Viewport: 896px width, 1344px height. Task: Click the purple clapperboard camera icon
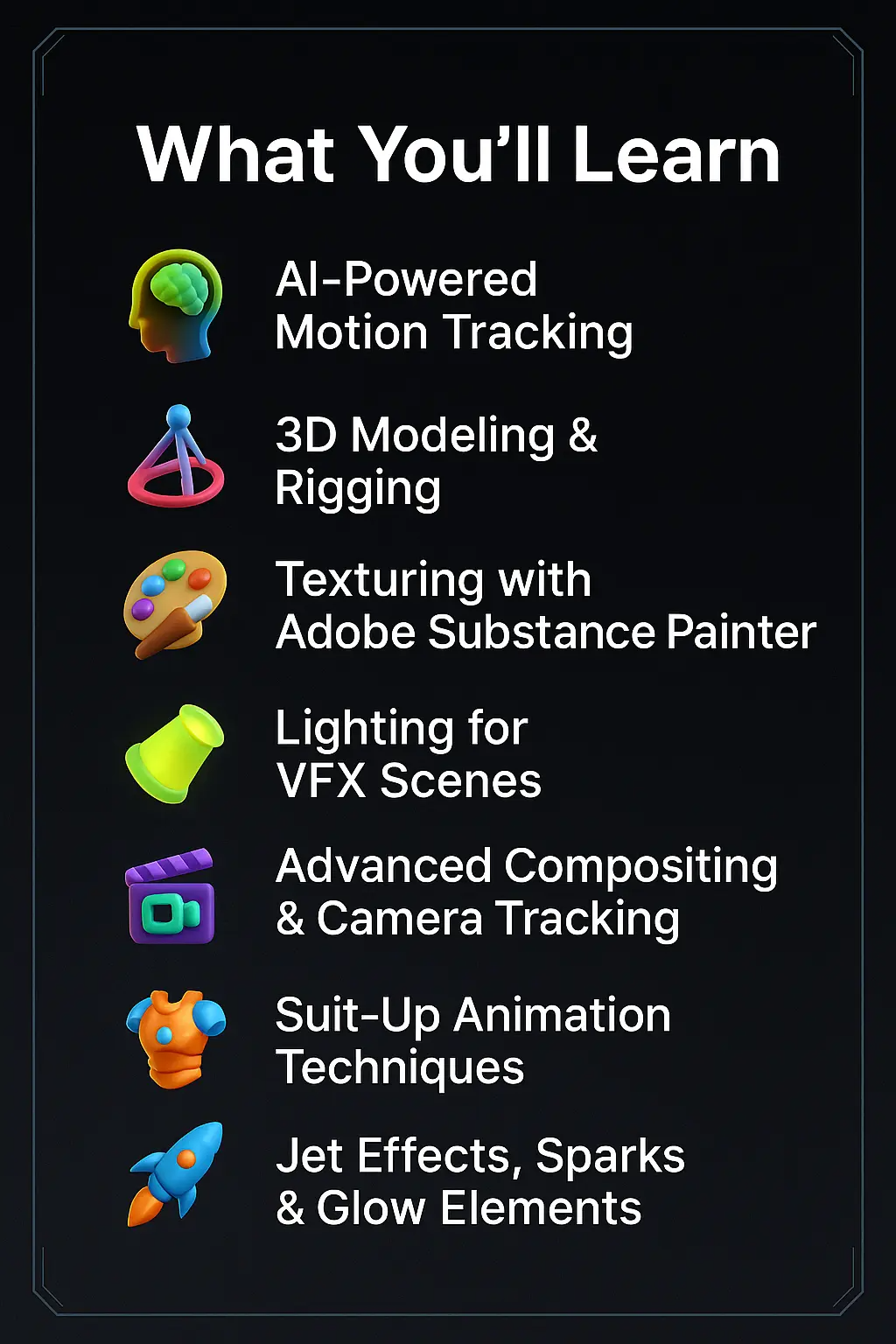pyautogui.click(x=171, y=895)
